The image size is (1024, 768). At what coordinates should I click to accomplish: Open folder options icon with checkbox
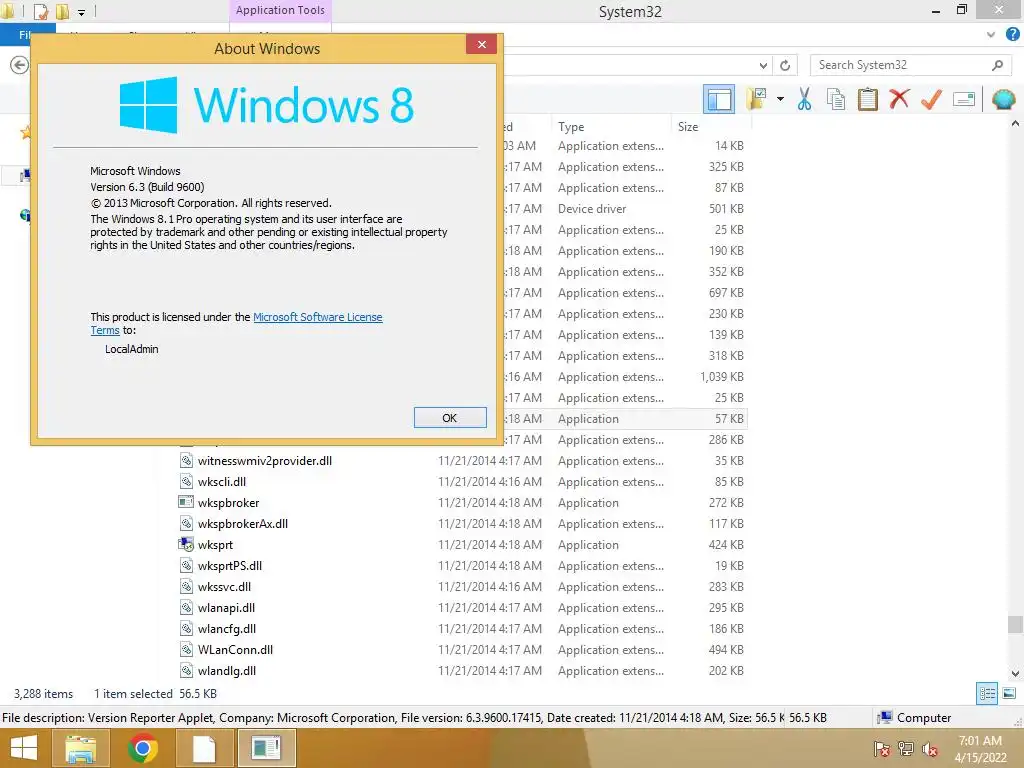click(x=756, y=99)
